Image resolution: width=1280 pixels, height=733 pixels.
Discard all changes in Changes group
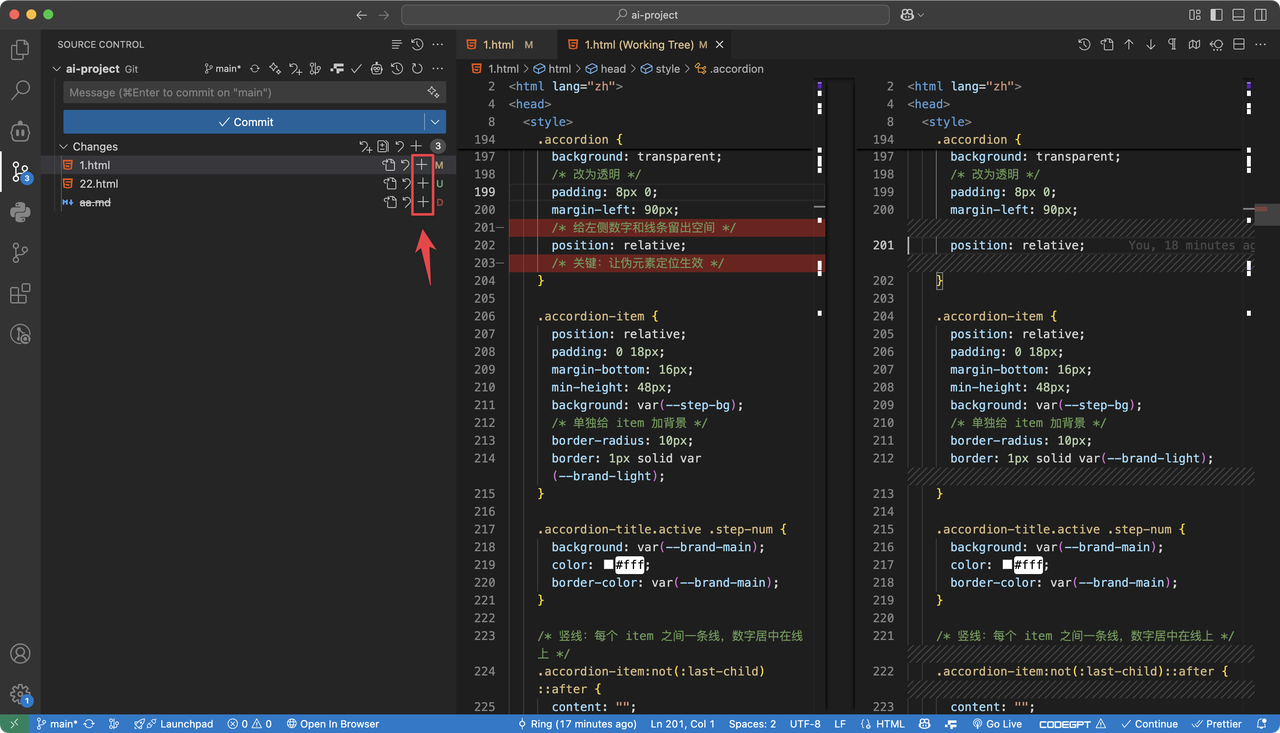[x=400, y=147]
